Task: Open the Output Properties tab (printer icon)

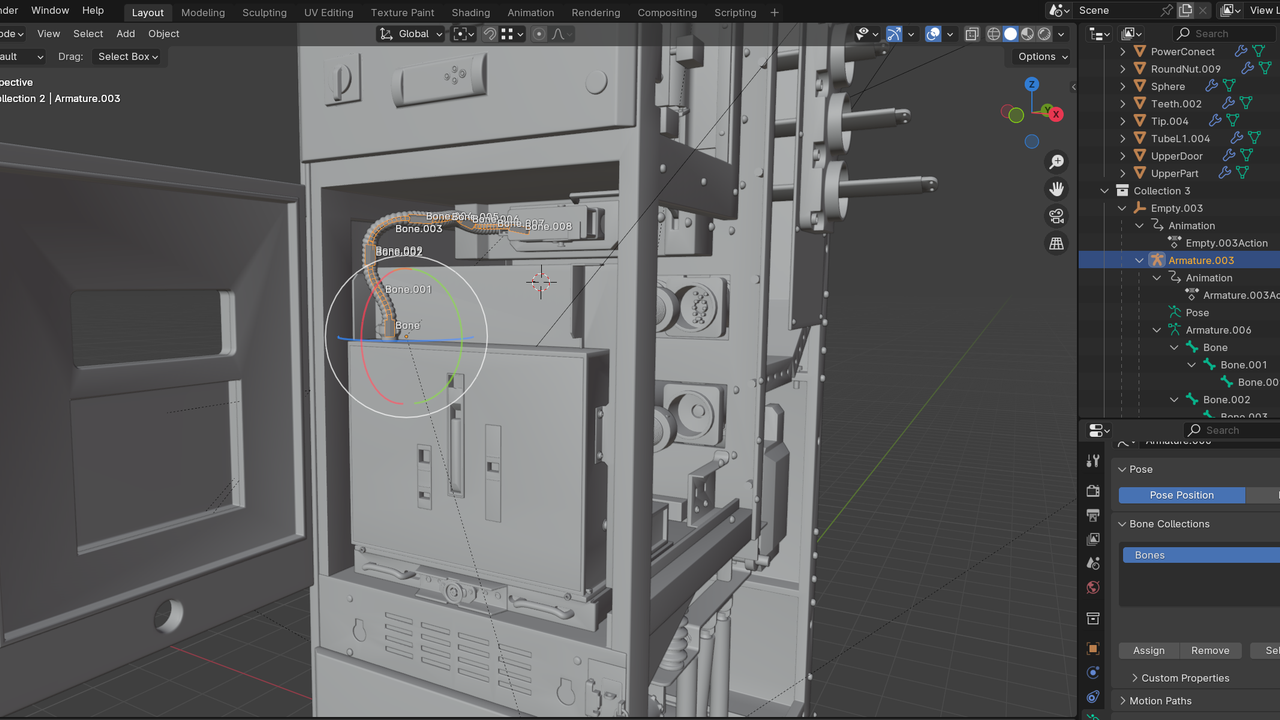Action: [x=1093, y=515]
